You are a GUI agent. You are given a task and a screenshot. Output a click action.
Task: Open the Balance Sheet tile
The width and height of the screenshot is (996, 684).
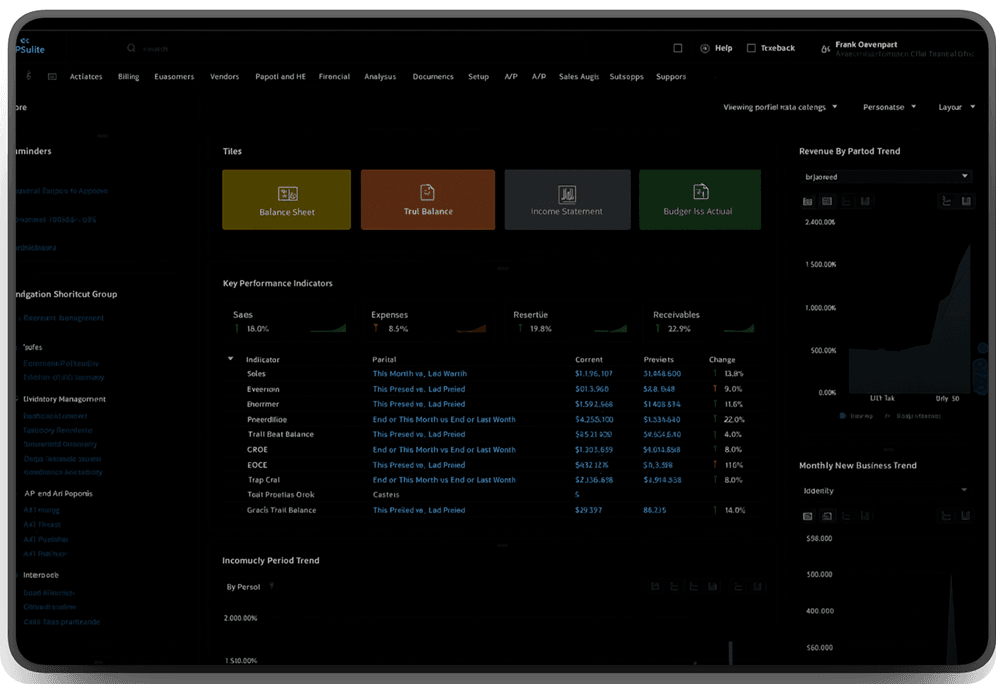[x=286, y=199]
